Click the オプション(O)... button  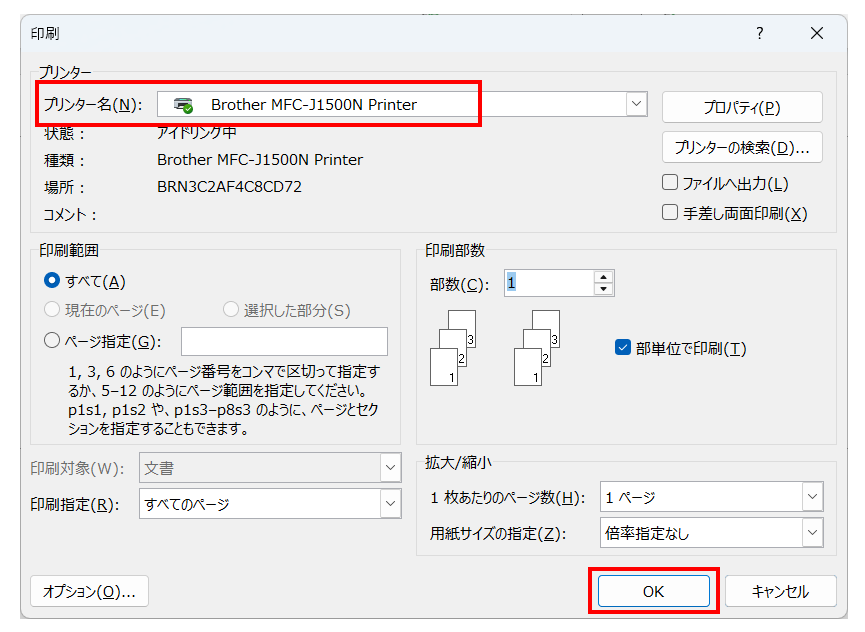(x=89, y=591)
